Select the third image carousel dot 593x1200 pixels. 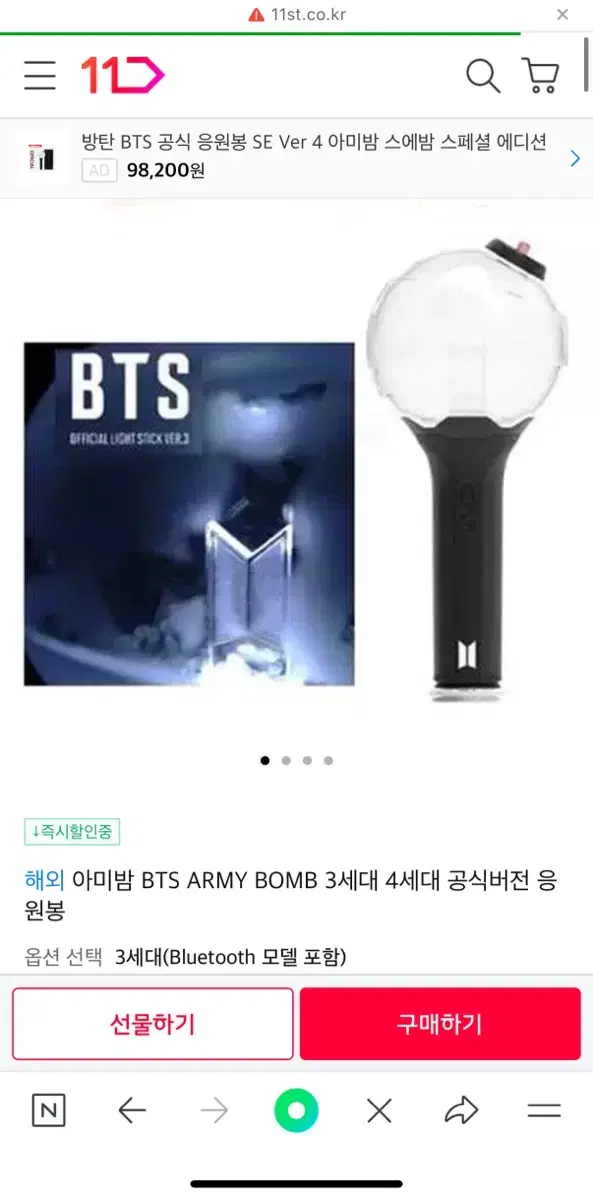pyautogui.click(x=307, y=760)
